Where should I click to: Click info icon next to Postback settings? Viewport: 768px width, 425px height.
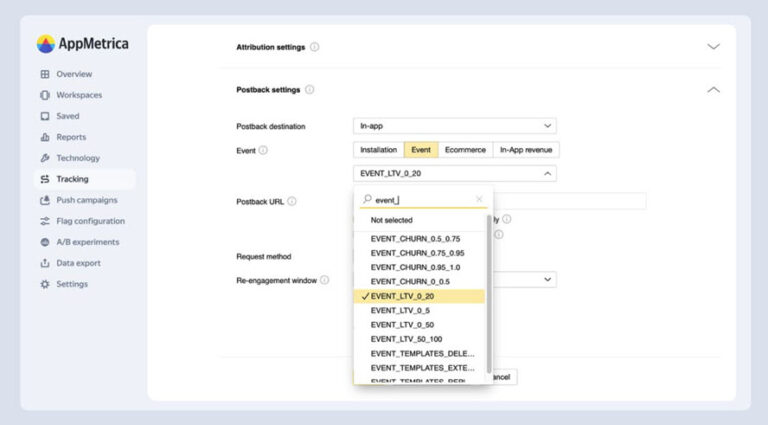pyautogui.click(x=309, y=90)
